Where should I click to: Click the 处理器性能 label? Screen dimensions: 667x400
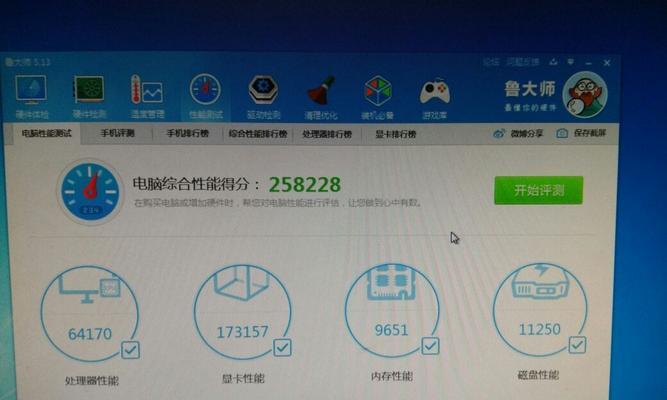[92, 380]
